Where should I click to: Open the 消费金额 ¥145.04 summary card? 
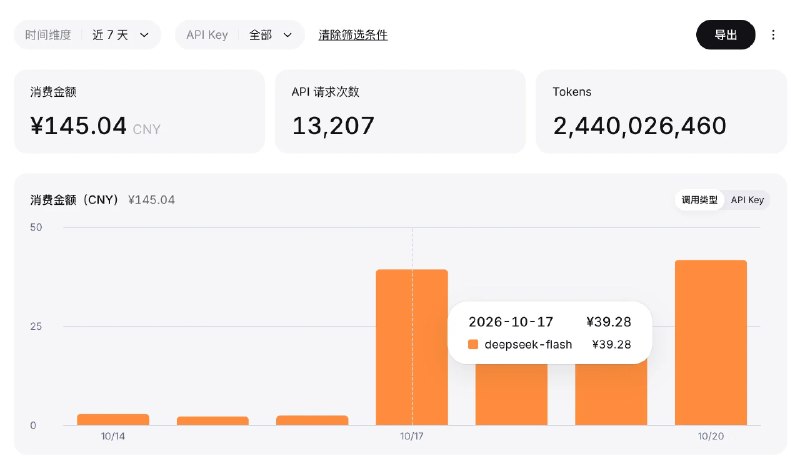pyautogui.click(x=139, y=111)
